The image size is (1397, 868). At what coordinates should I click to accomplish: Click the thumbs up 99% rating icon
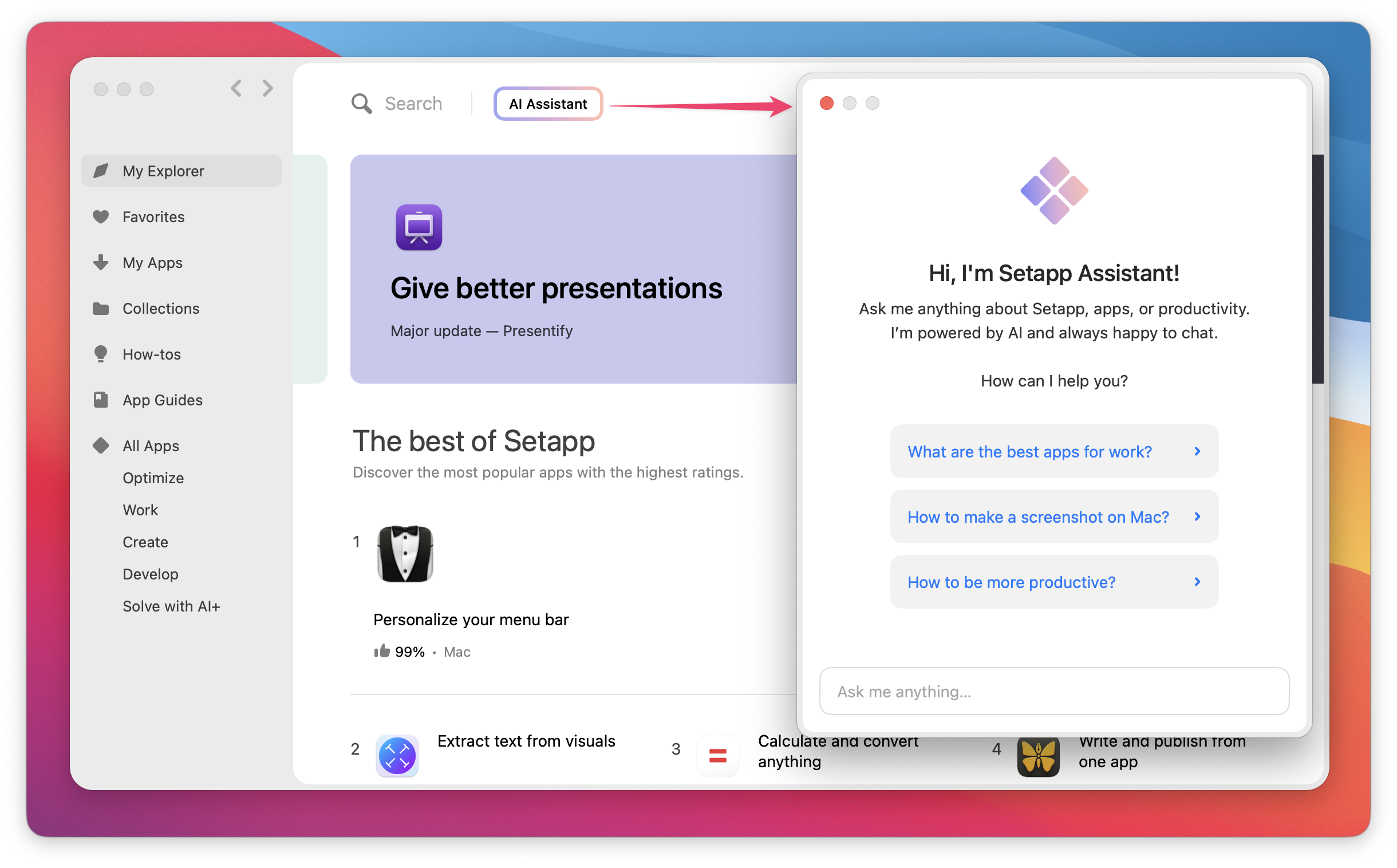pyautogui.click(x=382, y=652)
